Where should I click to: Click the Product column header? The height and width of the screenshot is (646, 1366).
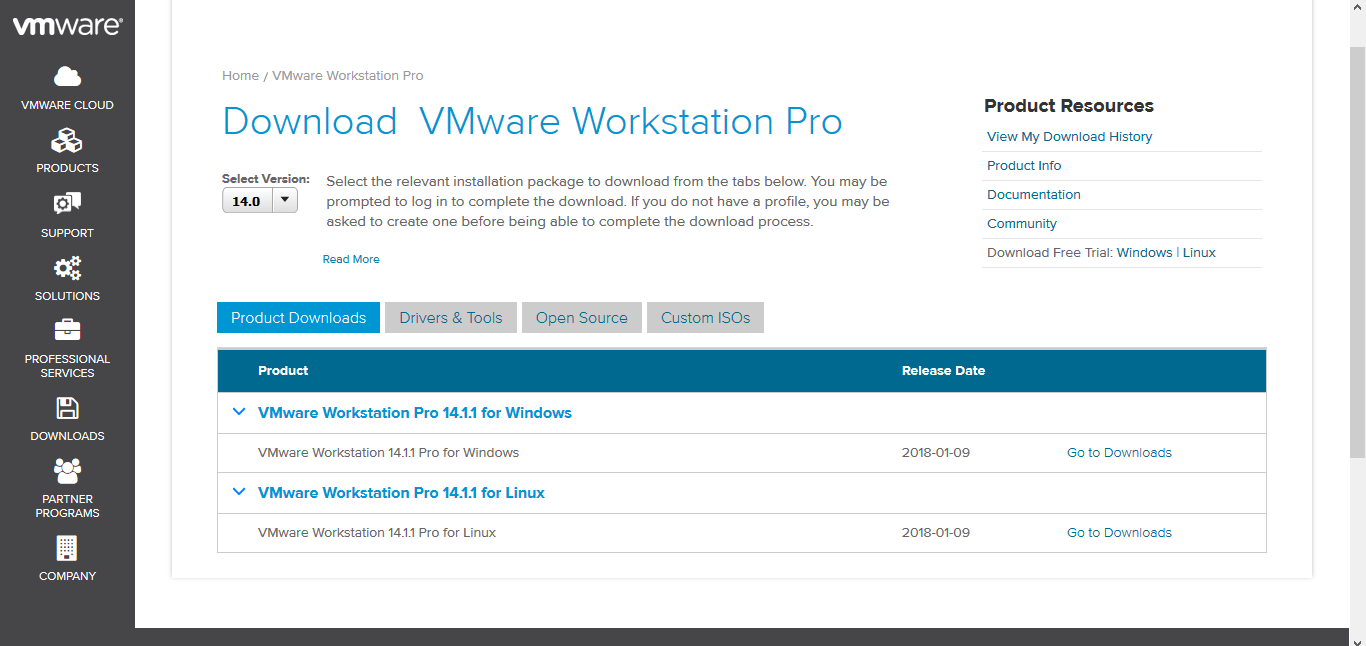coord(283,371)
